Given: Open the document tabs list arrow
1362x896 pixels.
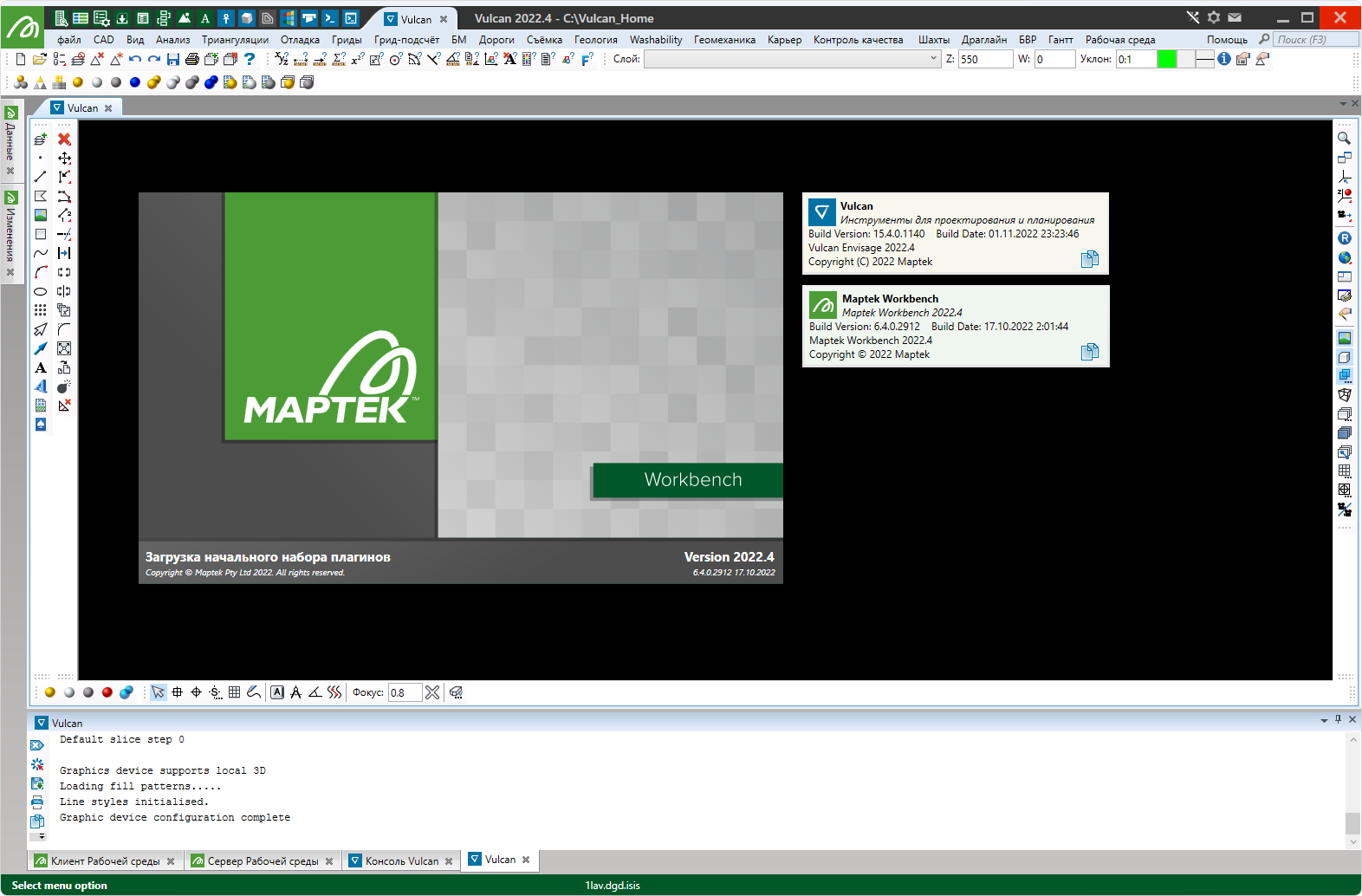Looking at the screenshot, I should tap(1343, 103).
